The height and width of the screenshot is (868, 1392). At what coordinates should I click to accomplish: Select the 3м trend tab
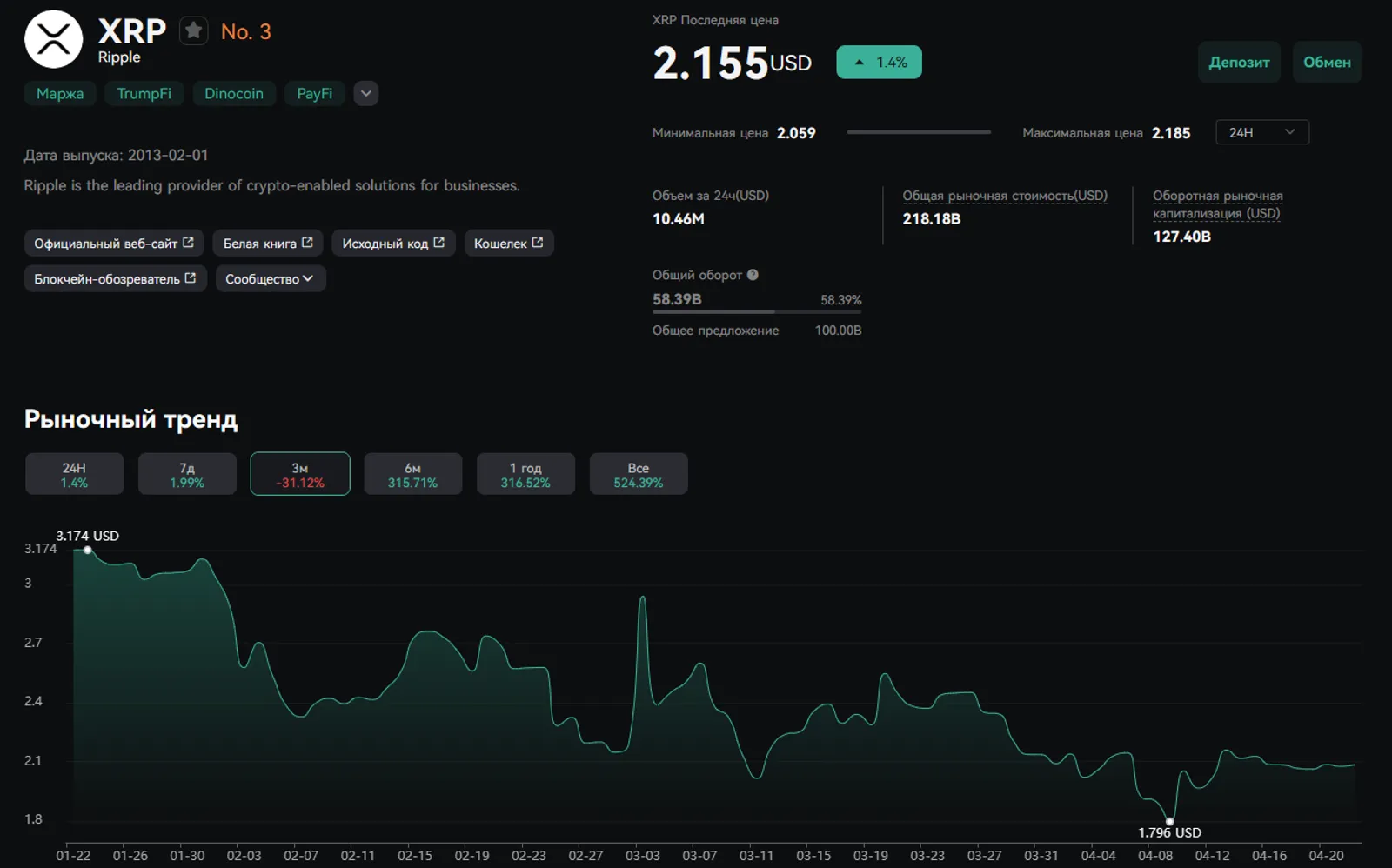(300, 474)
